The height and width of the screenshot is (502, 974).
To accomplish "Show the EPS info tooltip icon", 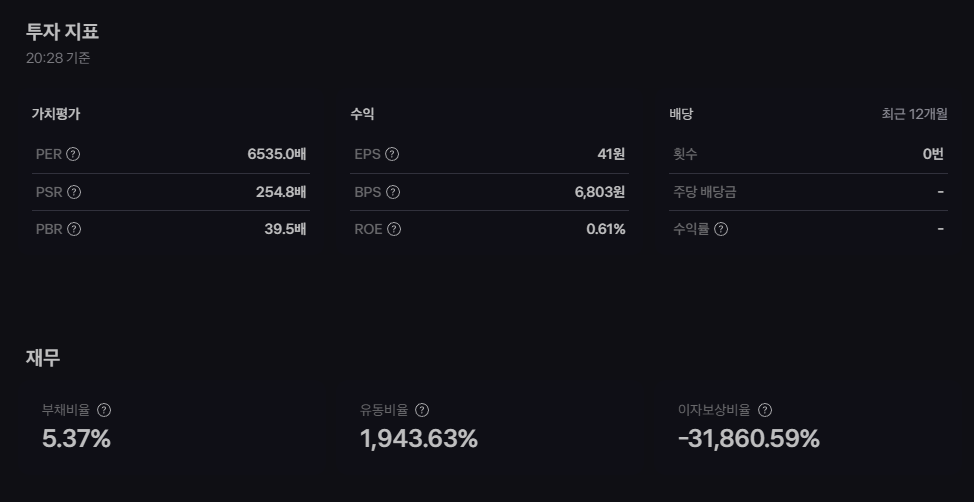I will click(x=392, y=154).
